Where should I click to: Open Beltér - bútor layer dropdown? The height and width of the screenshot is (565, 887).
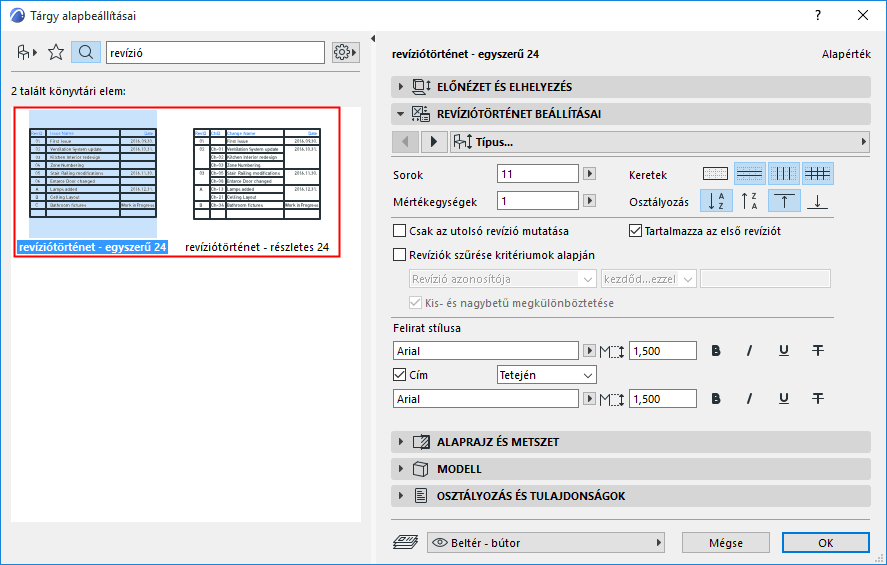pyautogui.click(x=546, y=542)
